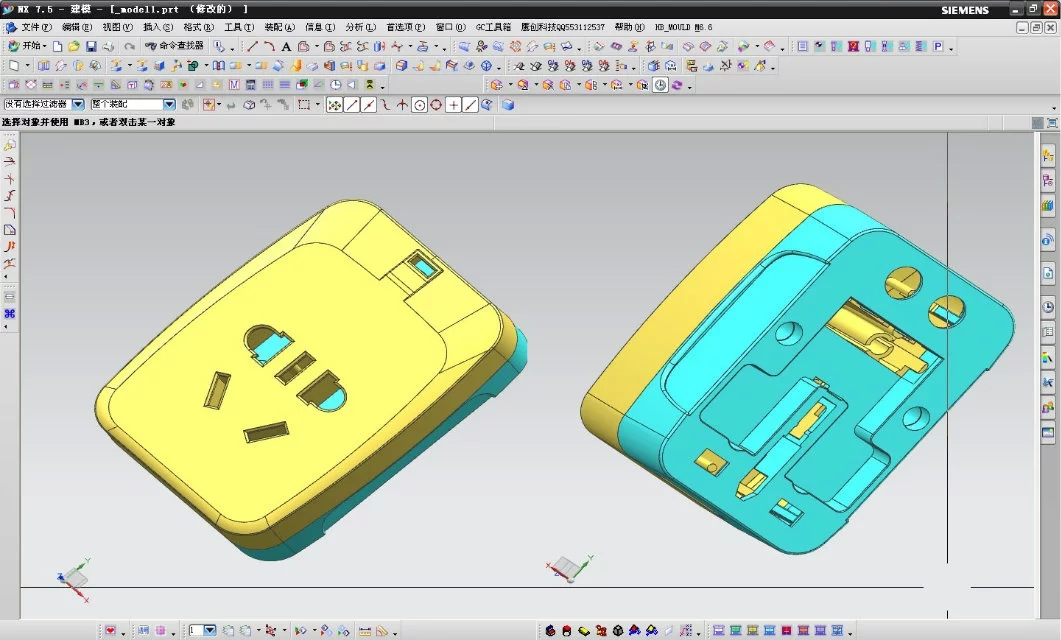
Task: Click the text 'A' annotation tool
Action: (x=286, y=46)
